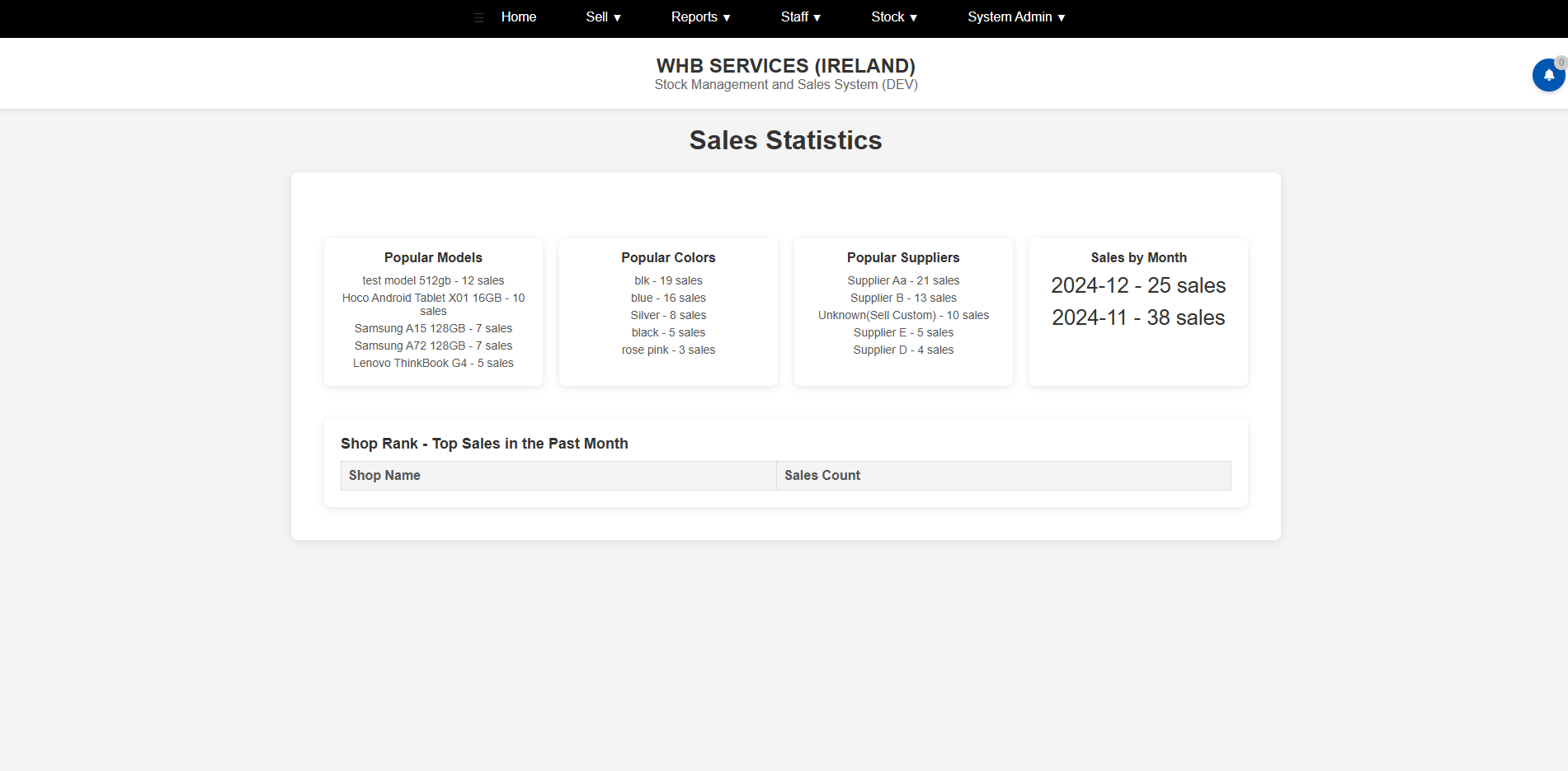
Task: Go to the Home page
Action: click(x=519, y=17)
